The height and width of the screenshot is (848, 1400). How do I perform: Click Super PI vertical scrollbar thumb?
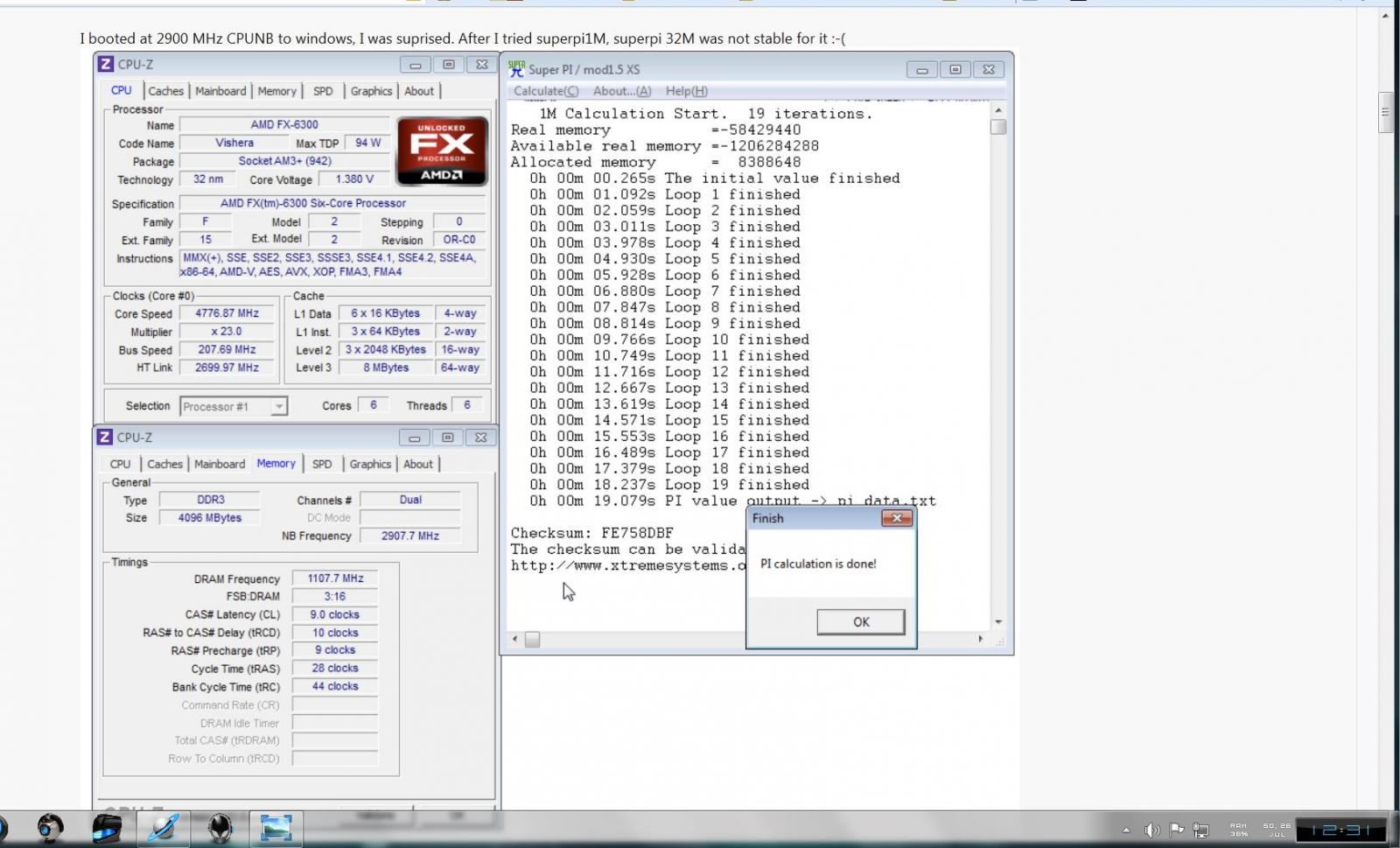point(998,127)
